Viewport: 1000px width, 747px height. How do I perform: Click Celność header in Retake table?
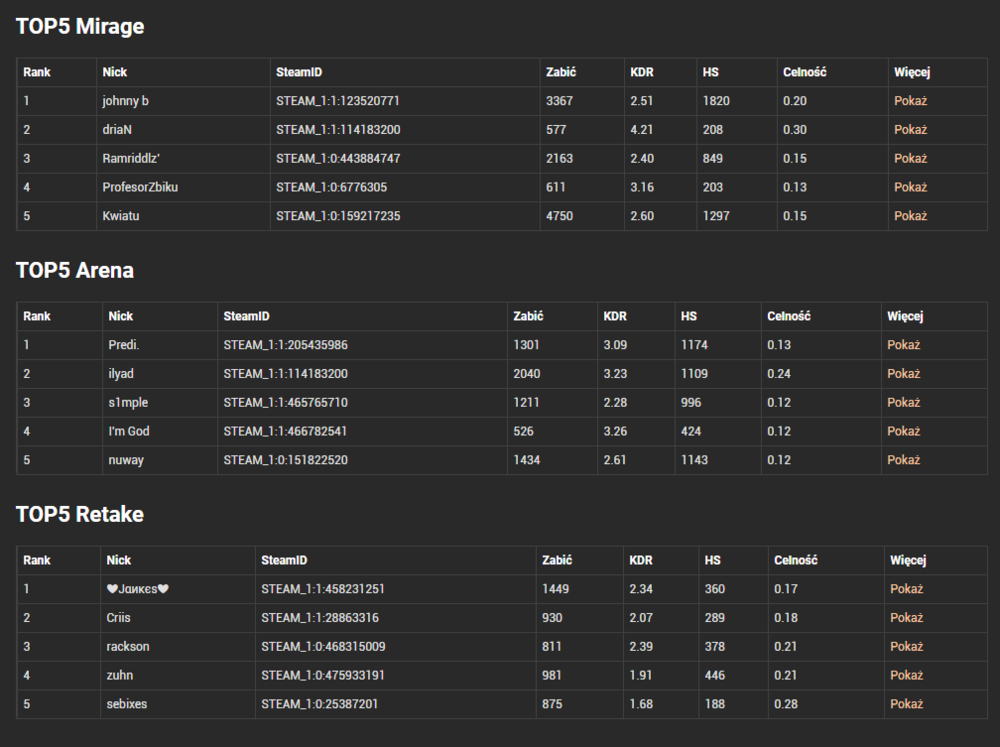tap(795, 560)
